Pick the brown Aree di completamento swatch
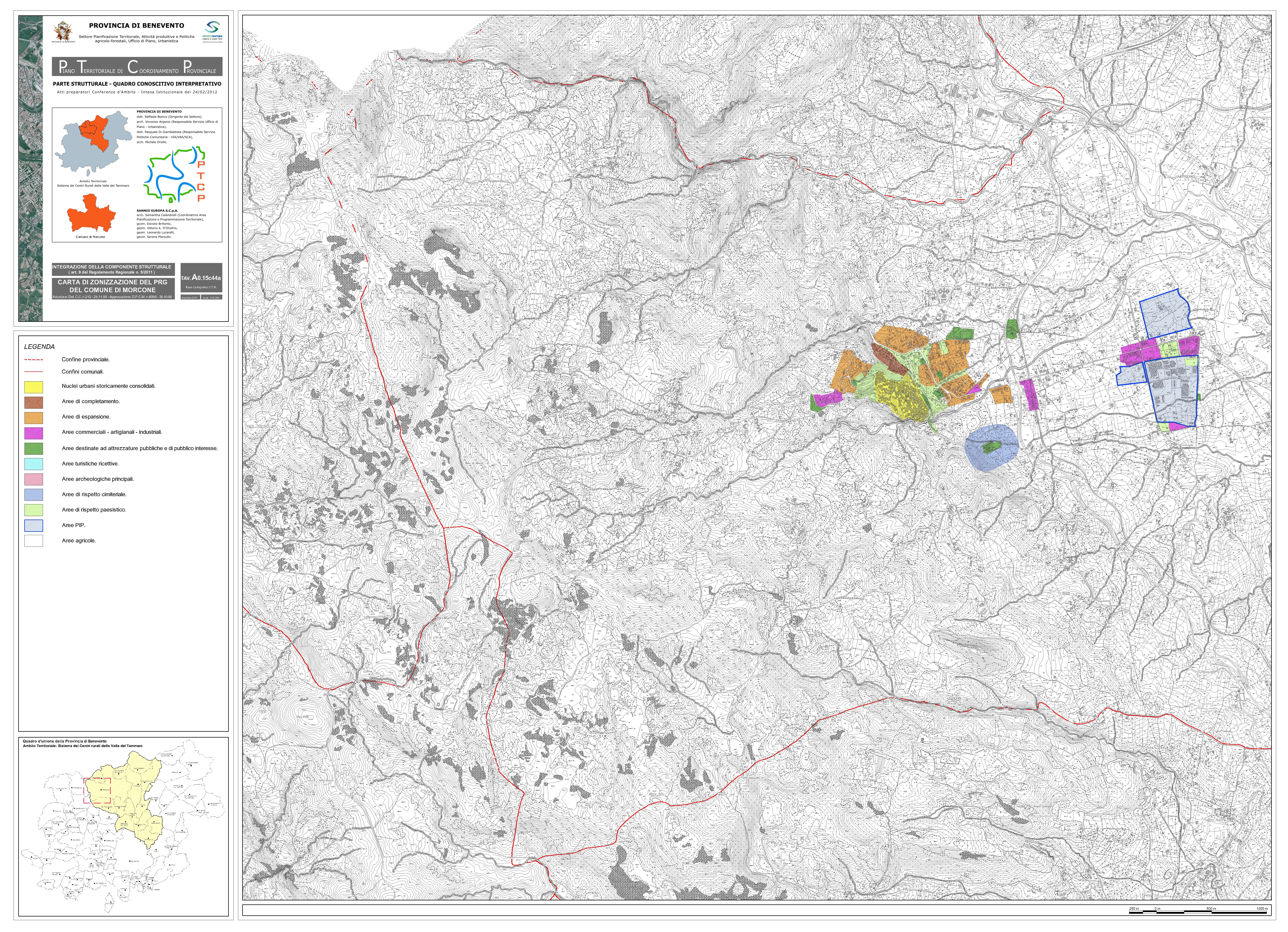 (x=33, y=403)
